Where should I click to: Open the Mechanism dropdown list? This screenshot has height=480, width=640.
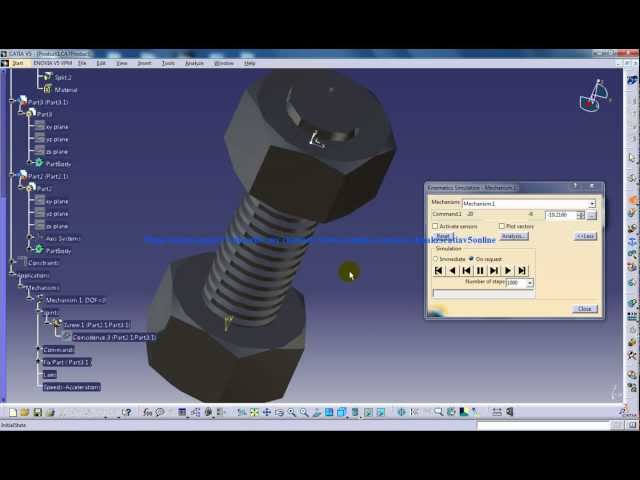(592, 204)
